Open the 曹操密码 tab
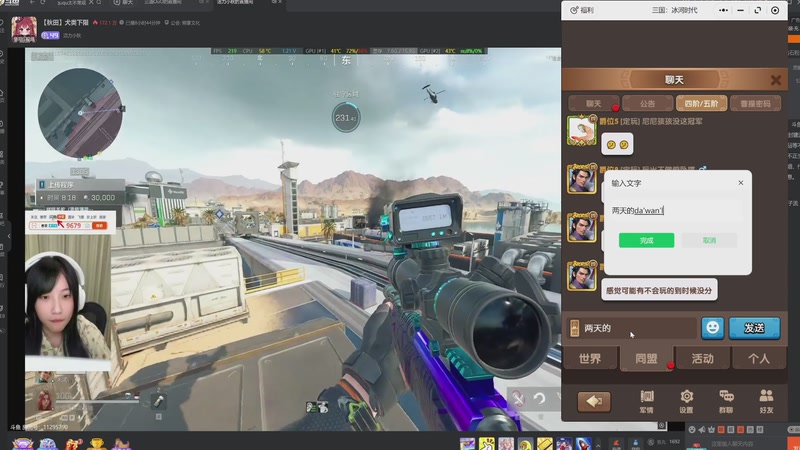800x450 pixels. tap(756, 104)
